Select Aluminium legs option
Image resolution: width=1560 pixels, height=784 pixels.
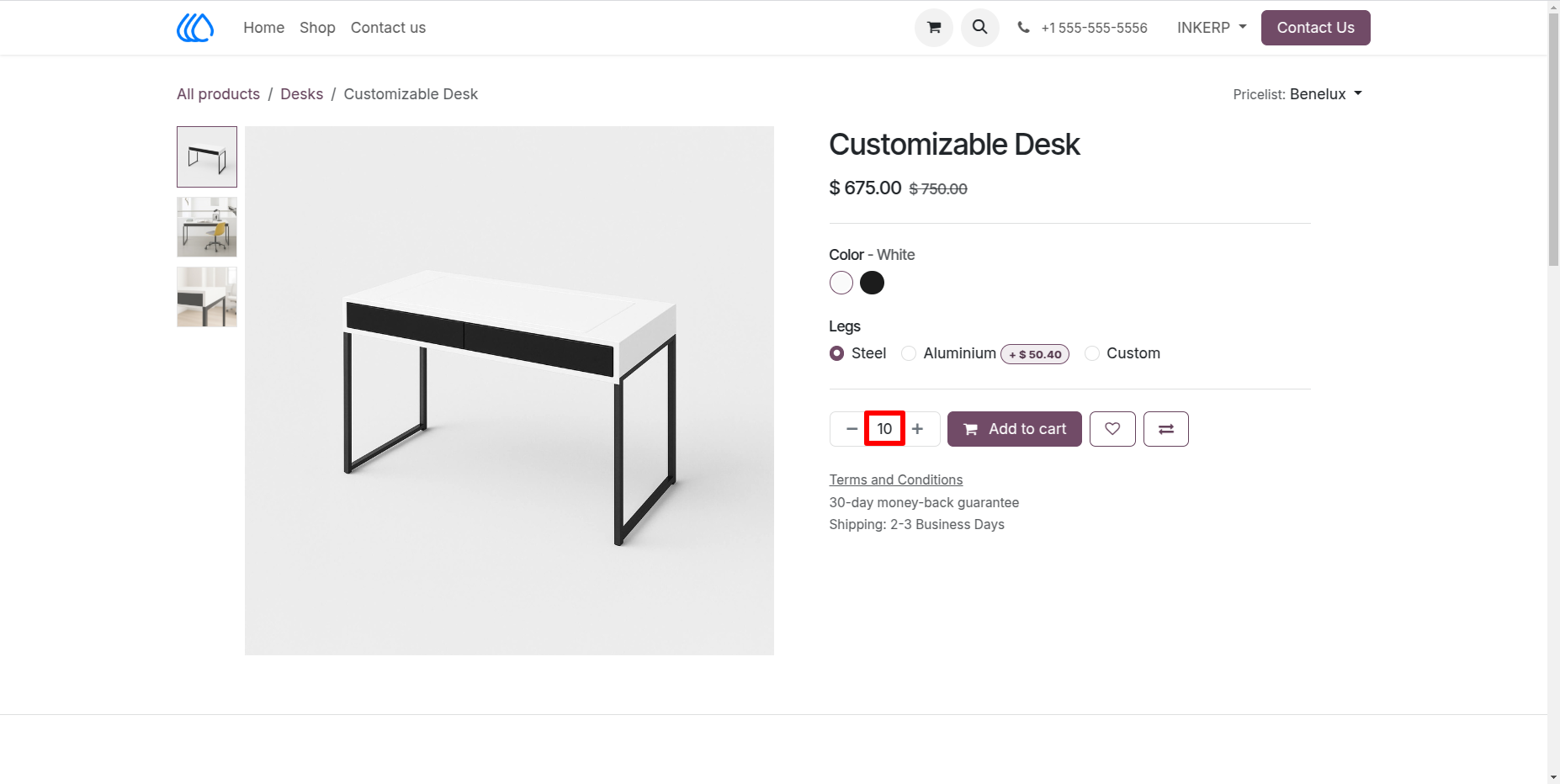coord(909,353)
